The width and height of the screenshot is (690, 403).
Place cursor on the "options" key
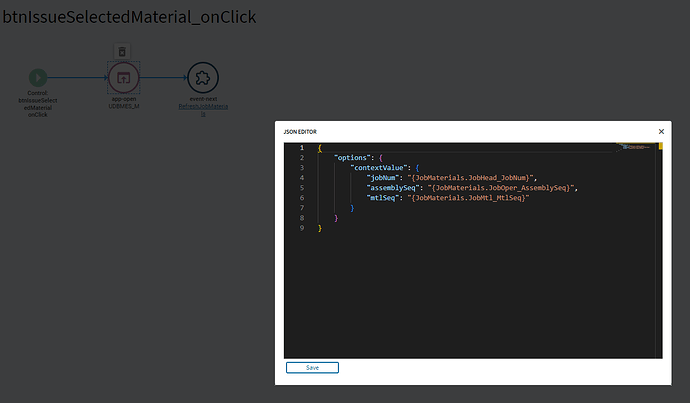point(352,158)
